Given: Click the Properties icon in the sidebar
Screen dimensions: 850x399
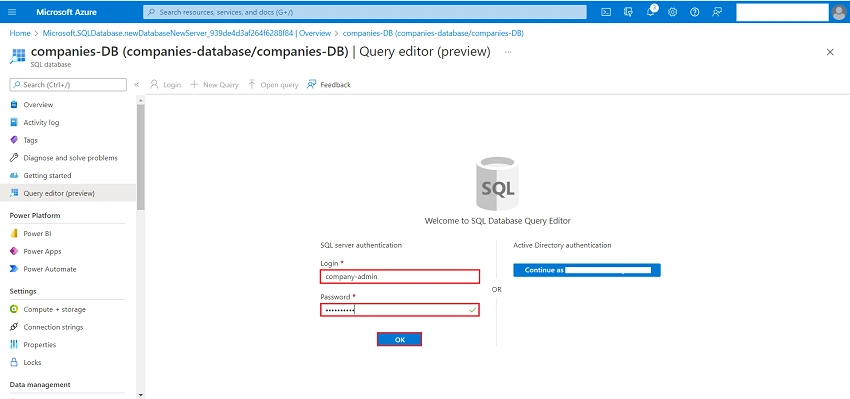Looking at the screenshot, I should (x=14, y=345).
